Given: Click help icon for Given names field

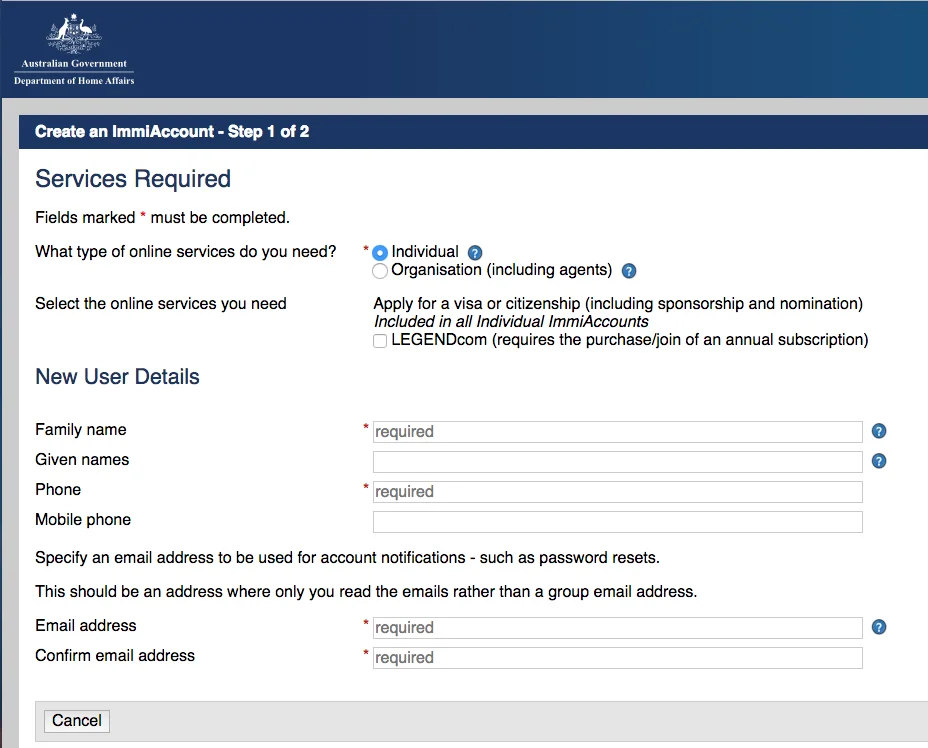Looking at the screenshot, I should pyautogui.click(x=879, y=461).
